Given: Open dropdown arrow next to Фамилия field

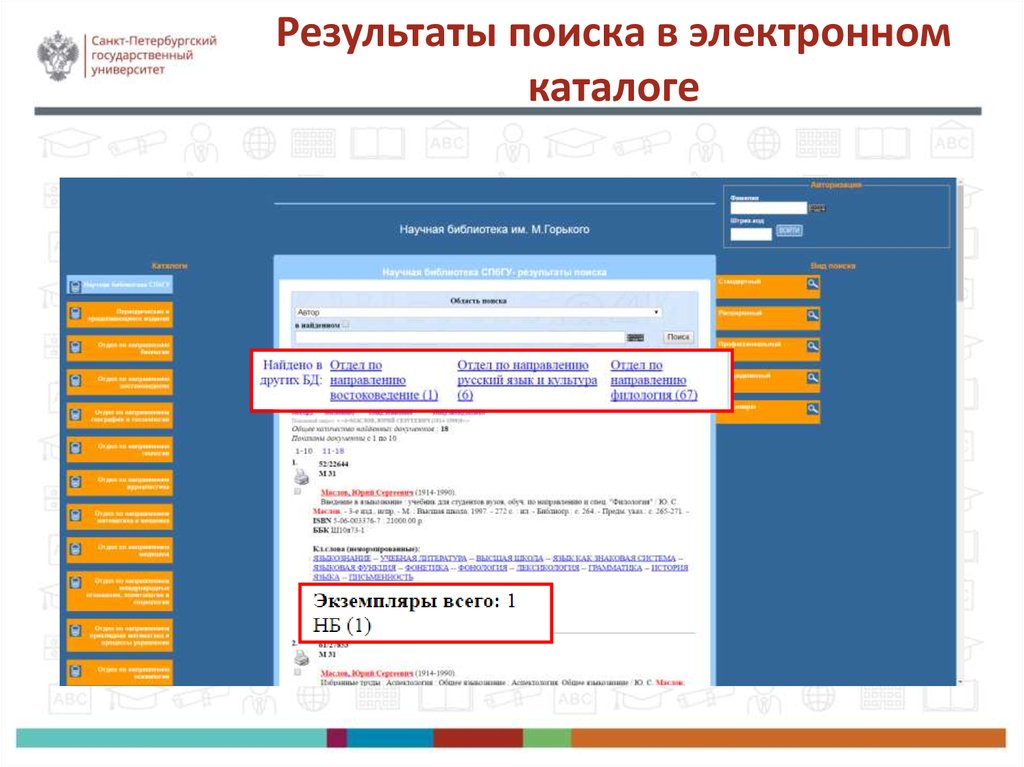Looking at the screenshot, I should pyautogui.click(x=817, y=208).
